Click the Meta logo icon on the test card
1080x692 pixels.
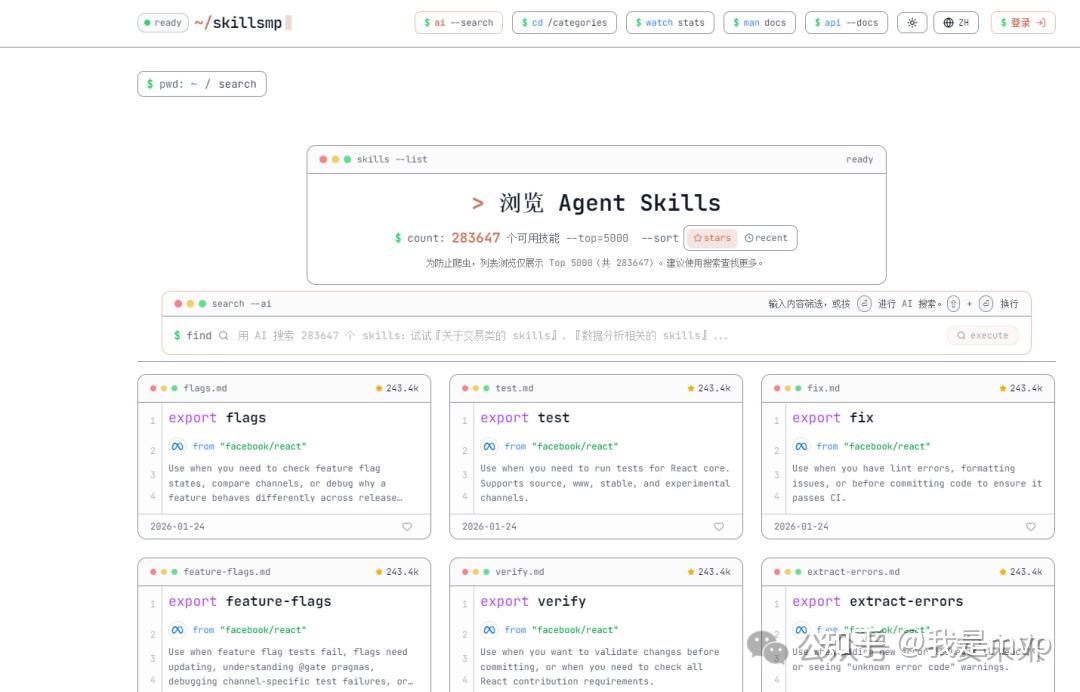[x=490, y=446]
